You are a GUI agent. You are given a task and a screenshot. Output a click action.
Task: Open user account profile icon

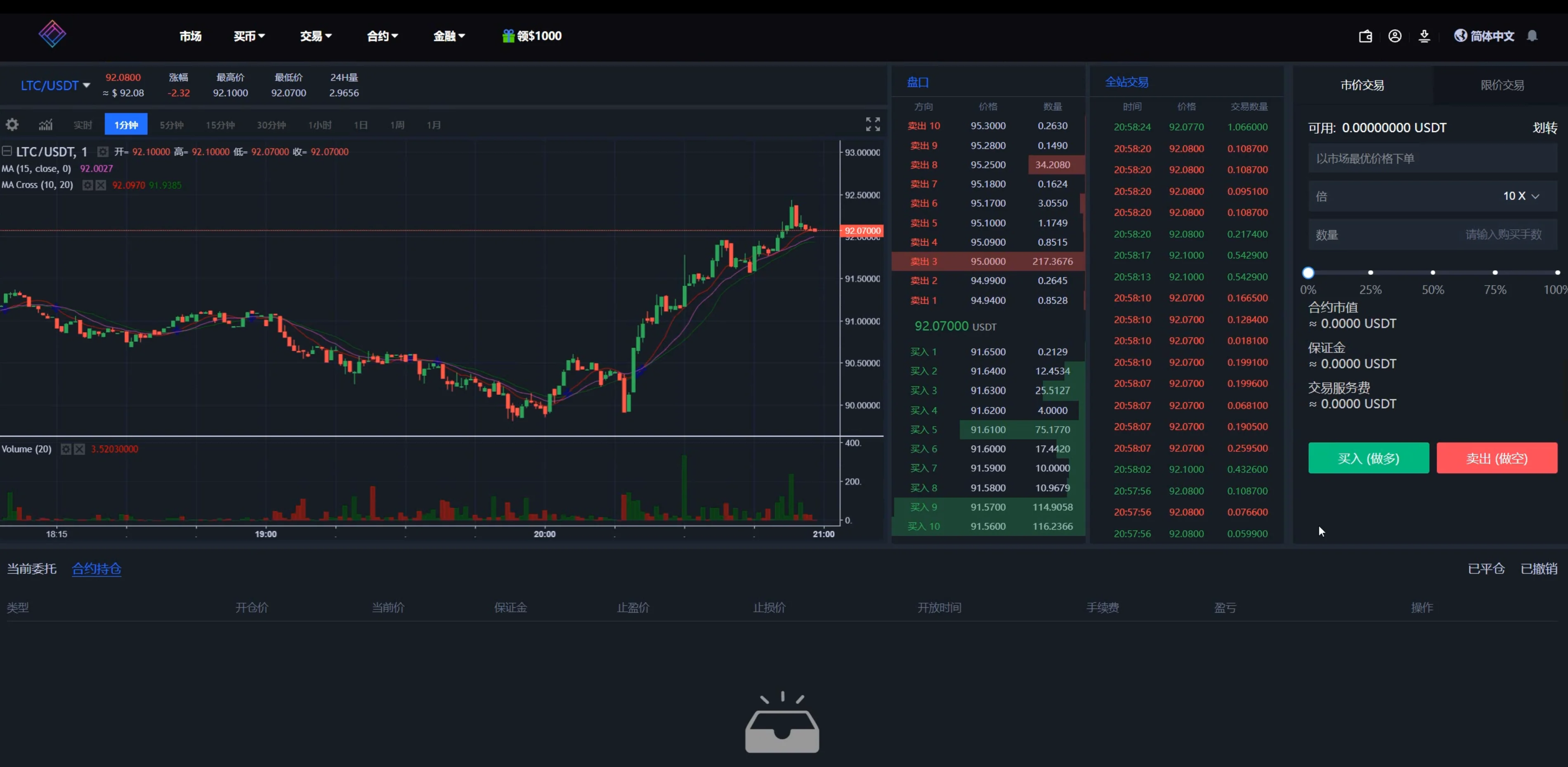point(1395,36)
